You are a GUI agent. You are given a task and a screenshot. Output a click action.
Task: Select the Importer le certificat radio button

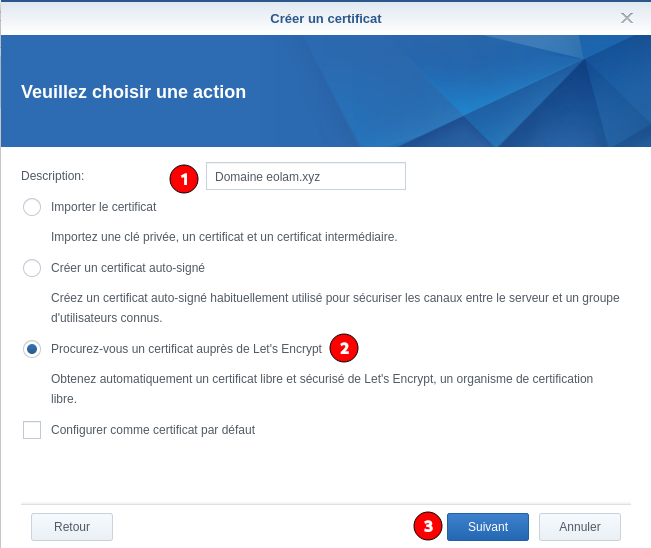32,207
